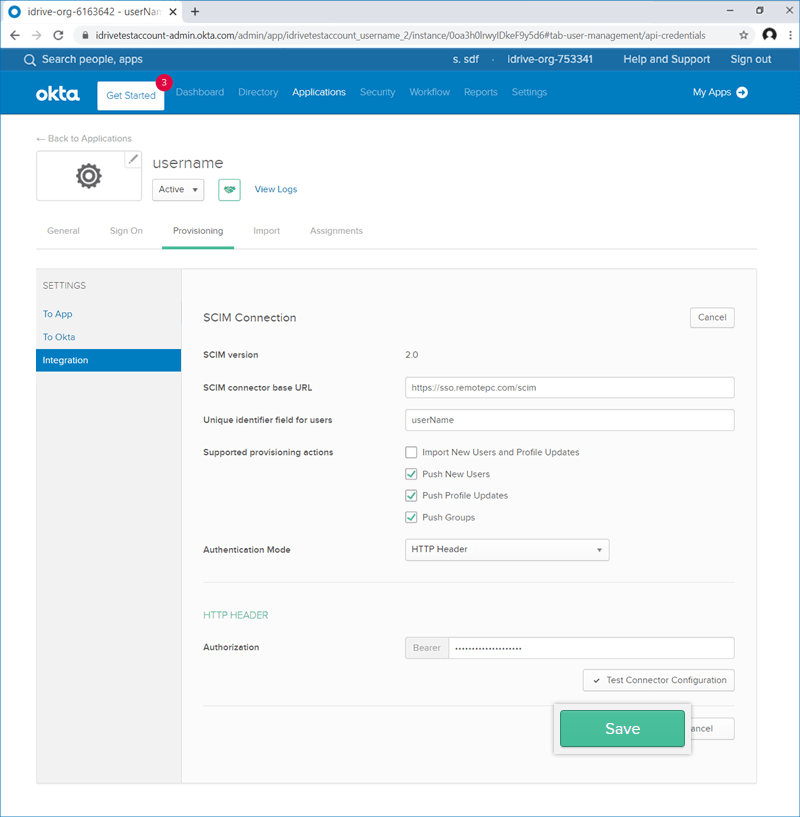The image size is (800, 817).
Task: Enable Import New Users and Profile Updates
Action: click(x=411, y=452)
